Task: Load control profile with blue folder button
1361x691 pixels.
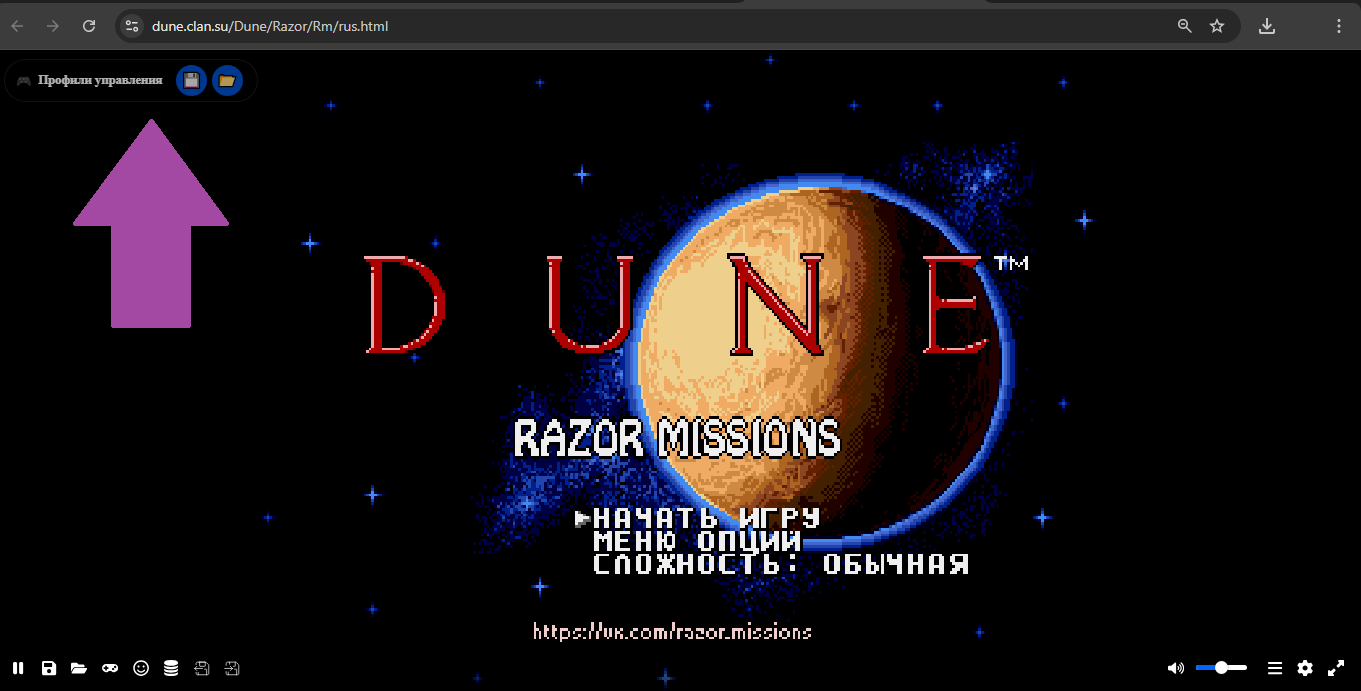Action: [x=227, y=80]
